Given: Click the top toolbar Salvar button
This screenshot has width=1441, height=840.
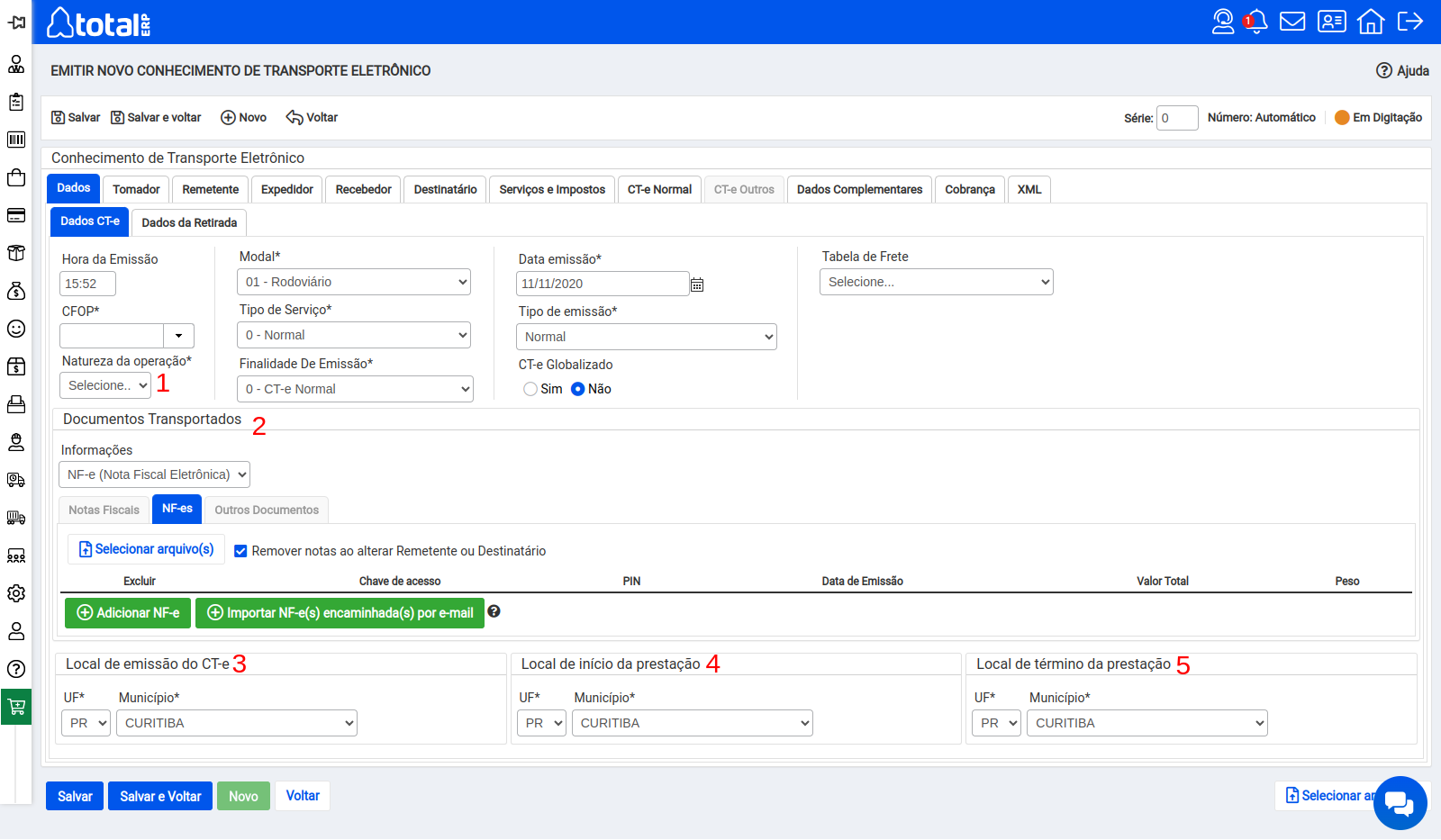Looking at the screenshot, I should (76, 117).
